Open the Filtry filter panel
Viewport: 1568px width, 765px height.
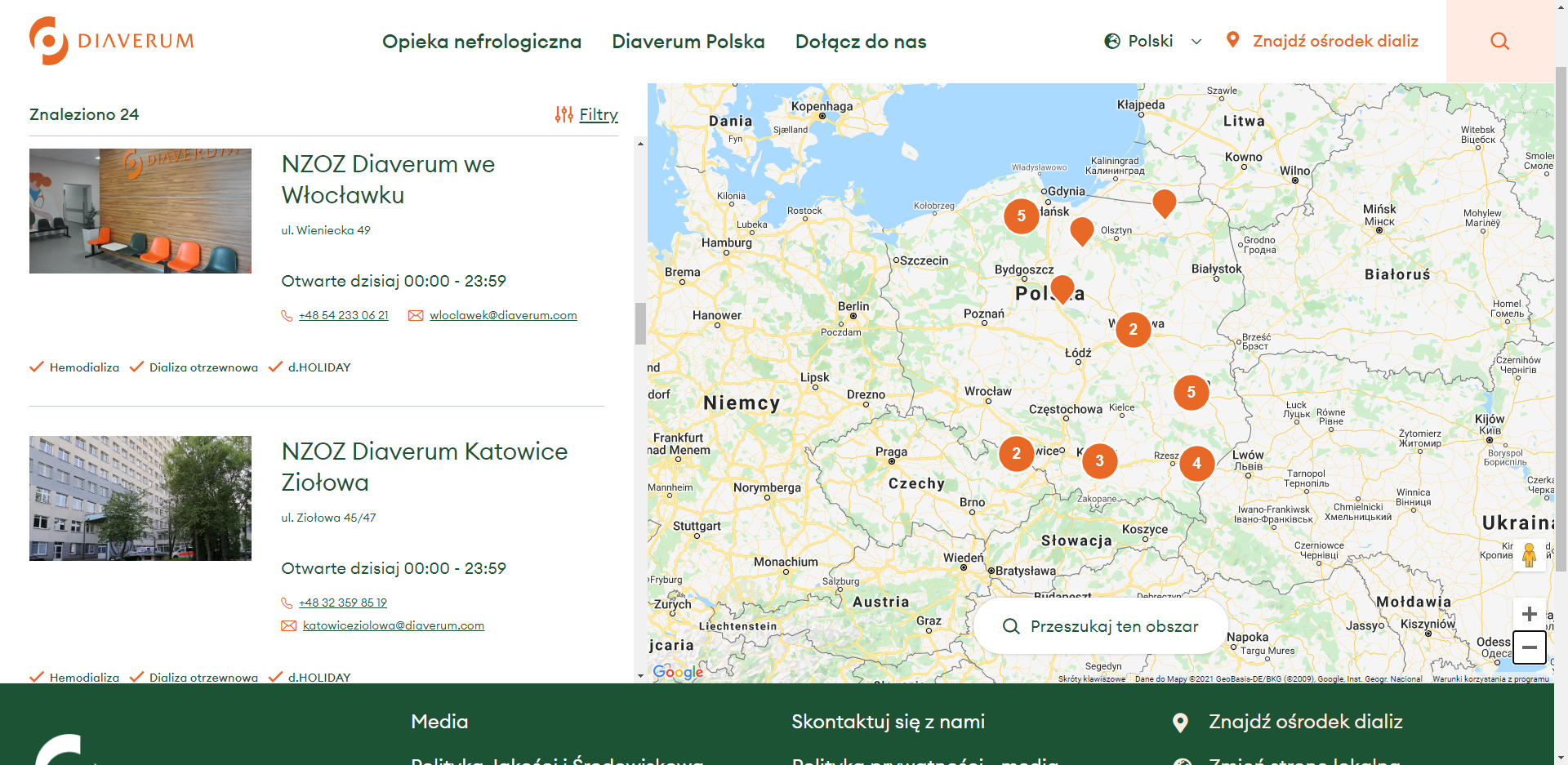[x=598, y=114]
